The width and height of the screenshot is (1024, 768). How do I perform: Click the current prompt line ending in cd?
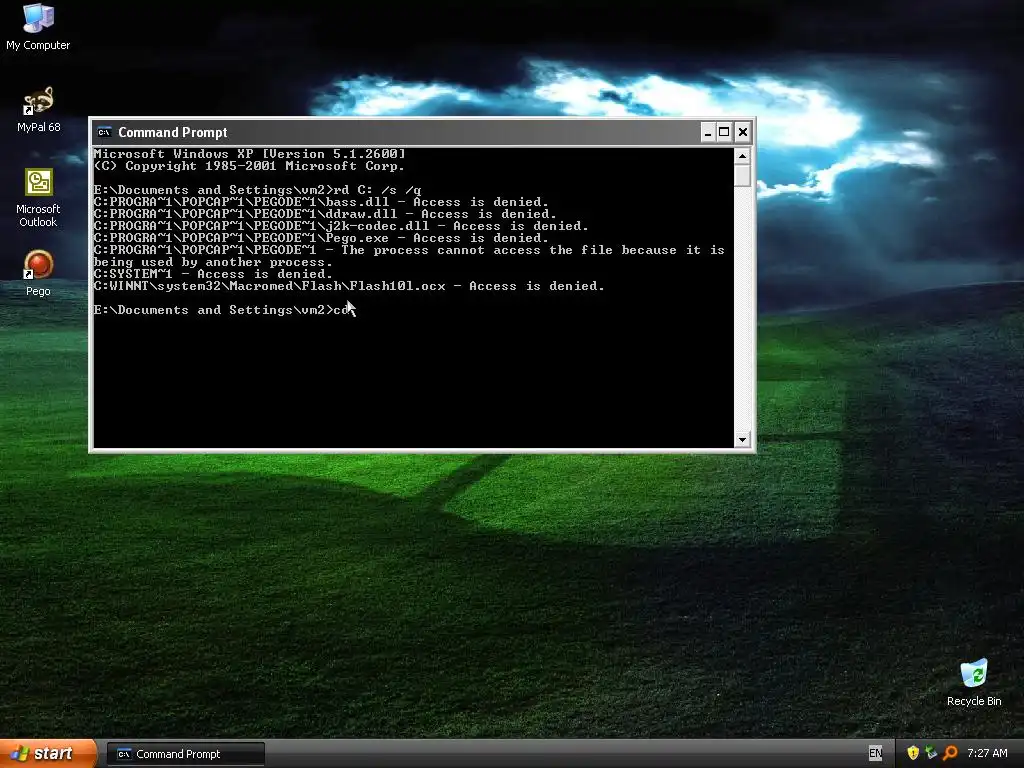221,310
